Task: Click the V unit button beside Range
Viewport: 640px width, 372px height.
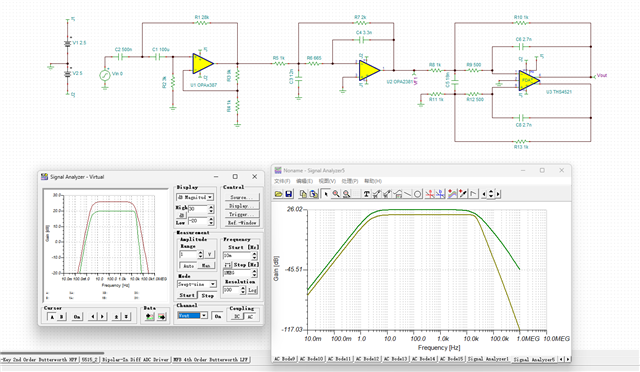Action: 209,254
